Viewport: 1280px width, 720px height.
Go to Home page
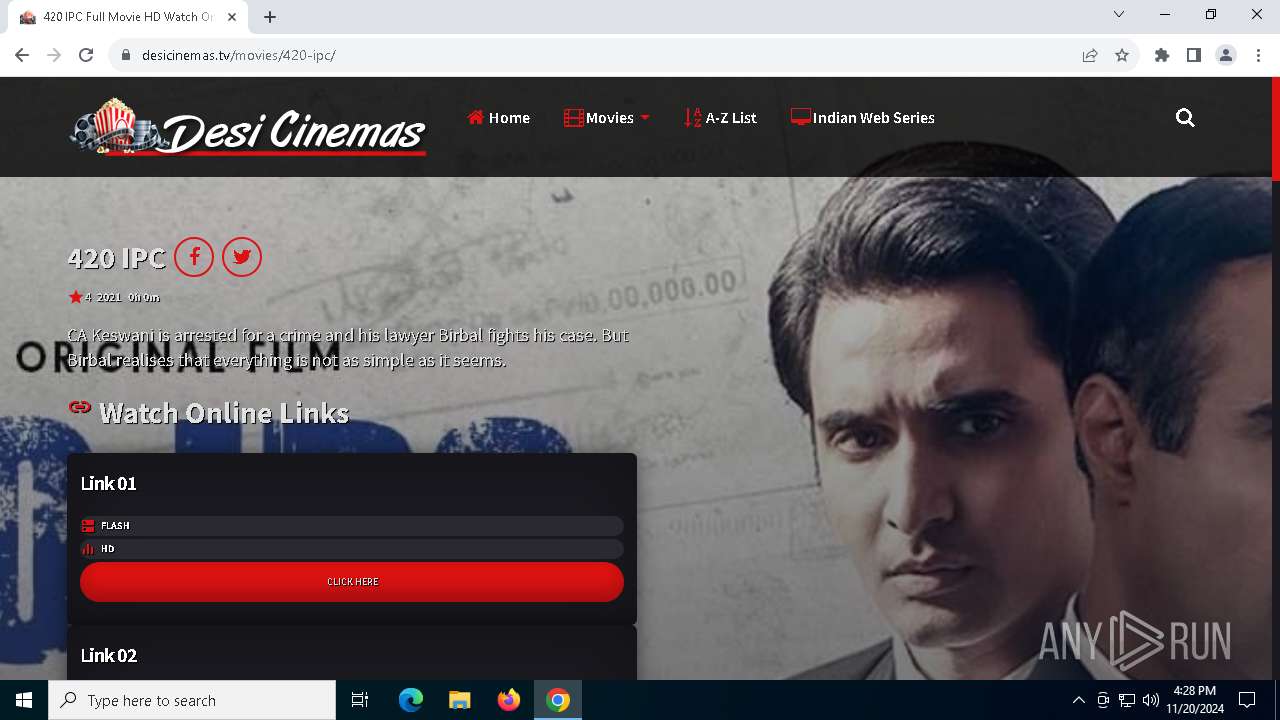pyautogui.click(x=499, y=118)
